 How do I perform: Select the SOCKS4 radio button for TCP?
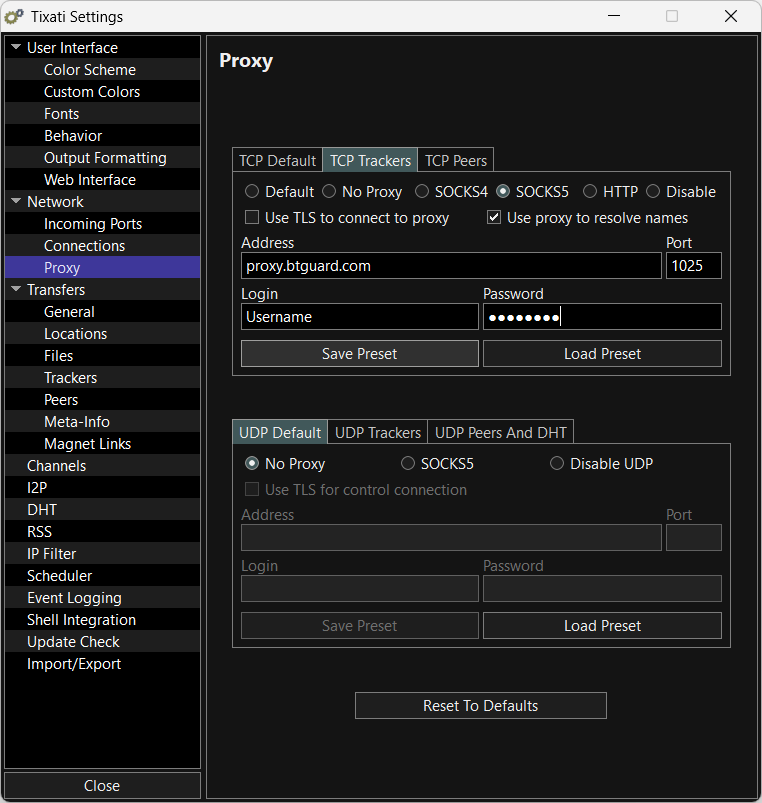point(422,192)
